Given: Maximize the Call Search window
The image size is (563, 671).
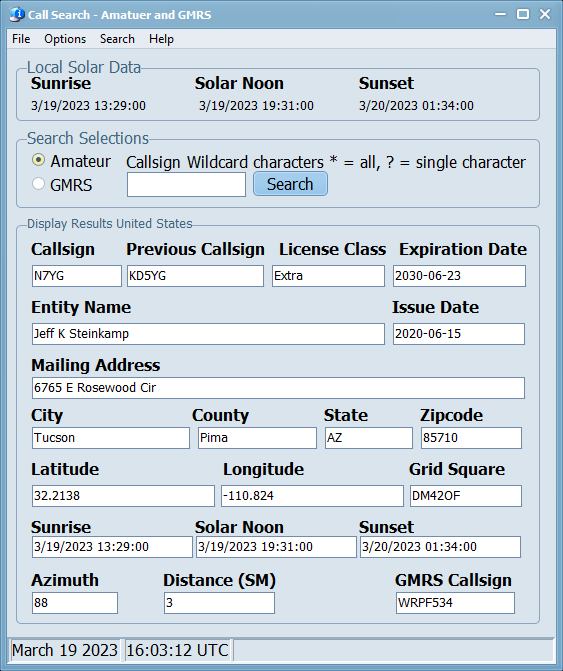Looking at the screenshot, I should point(523,15).
